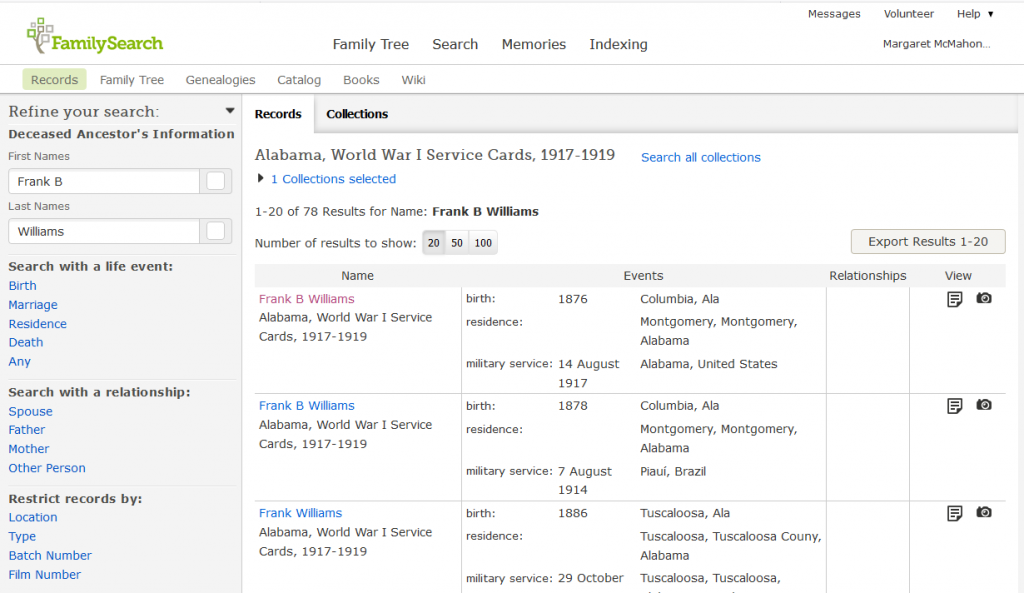Restrict records by Batch Number

50,556
